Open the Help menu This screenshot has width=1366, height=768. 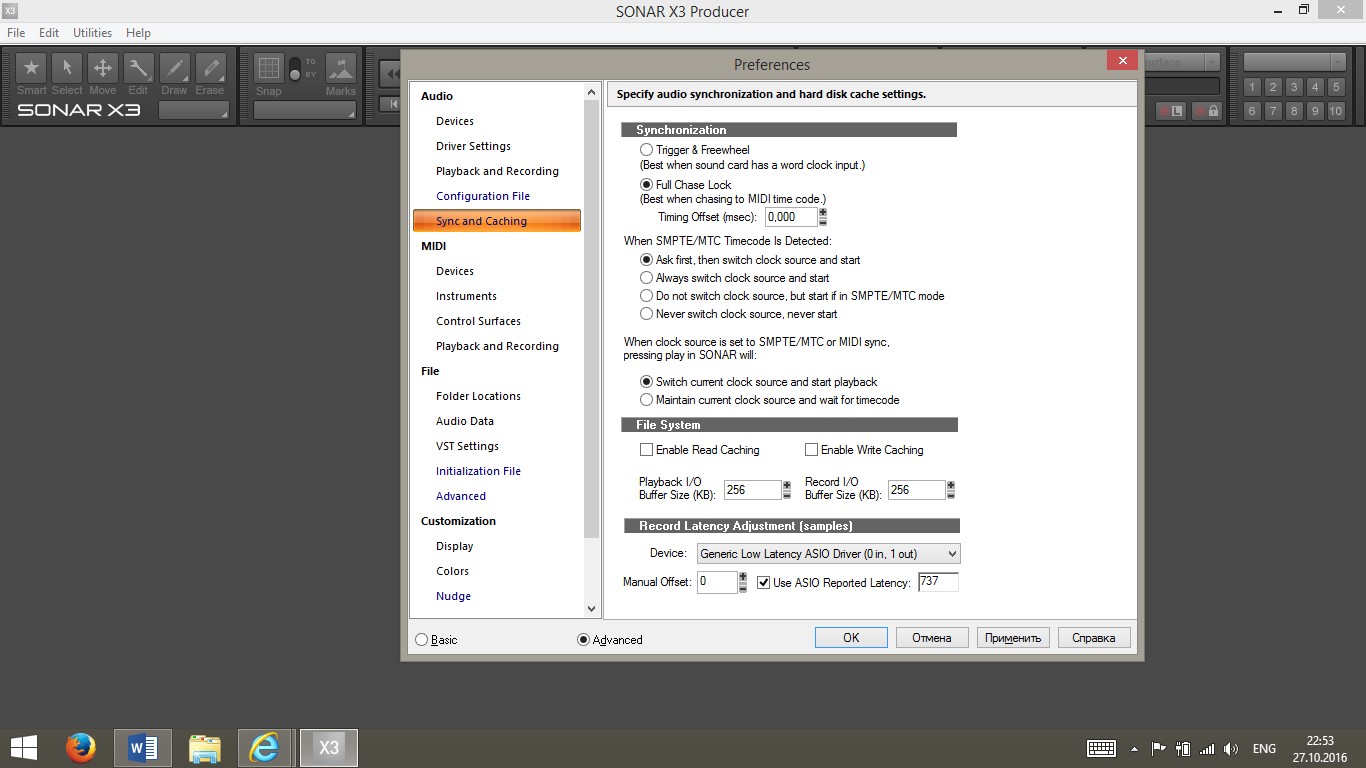(139, 33)
